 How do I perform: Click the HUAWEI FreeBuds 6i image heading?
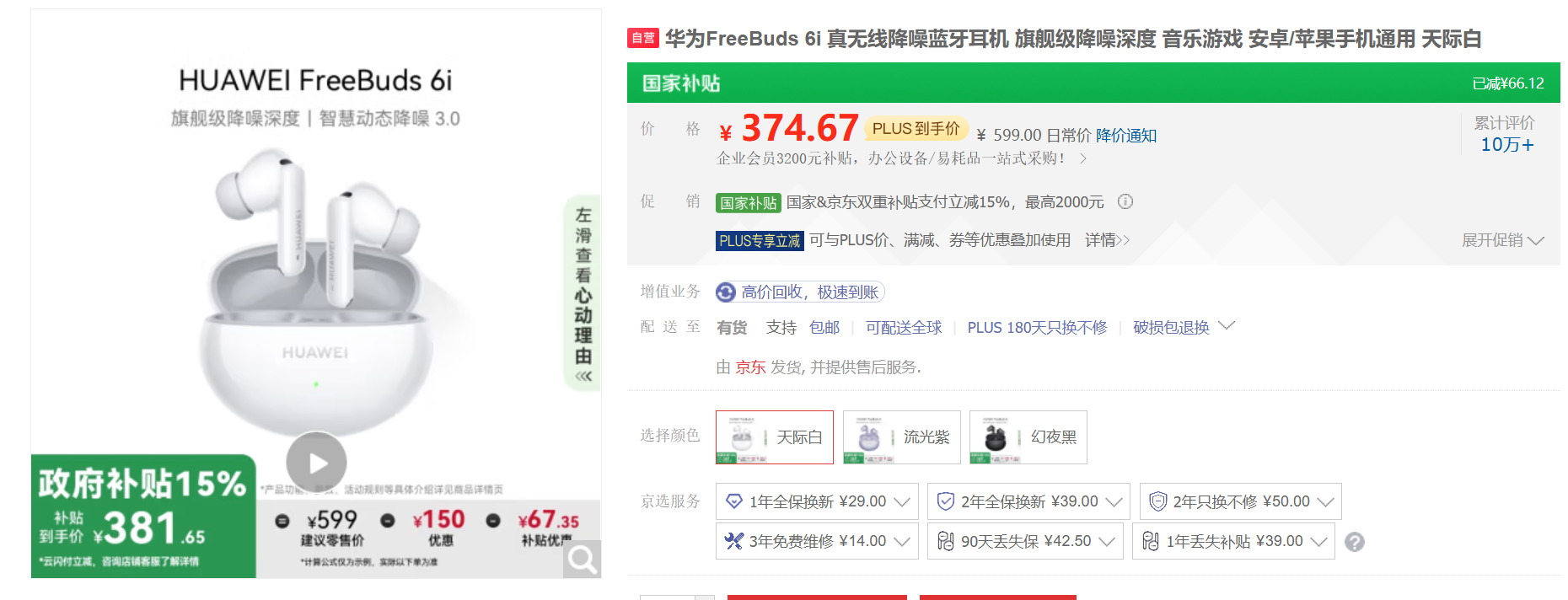point(315,81)
